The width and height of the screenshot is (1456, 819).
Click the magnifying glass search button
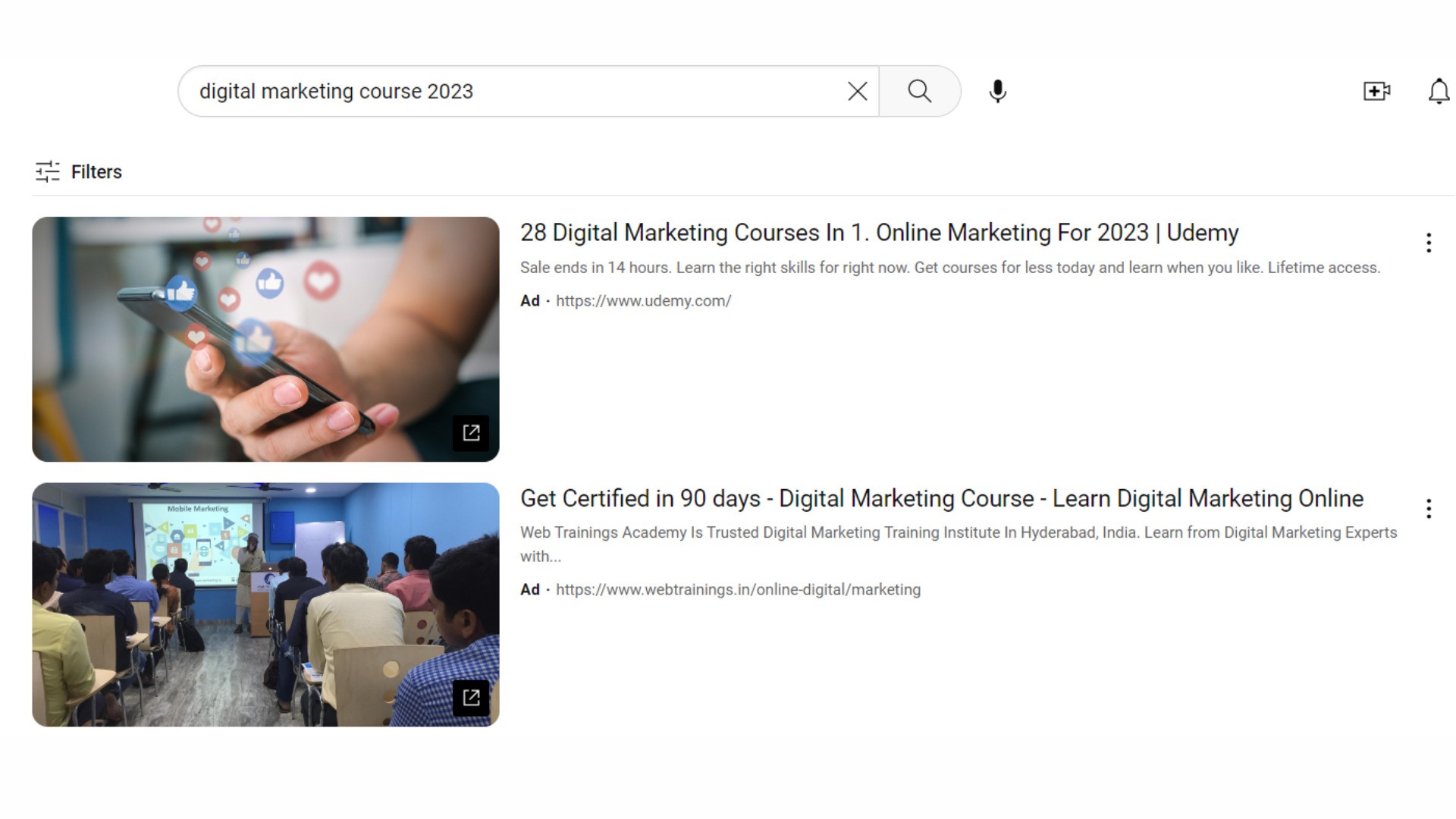click(x=920, y=91)
